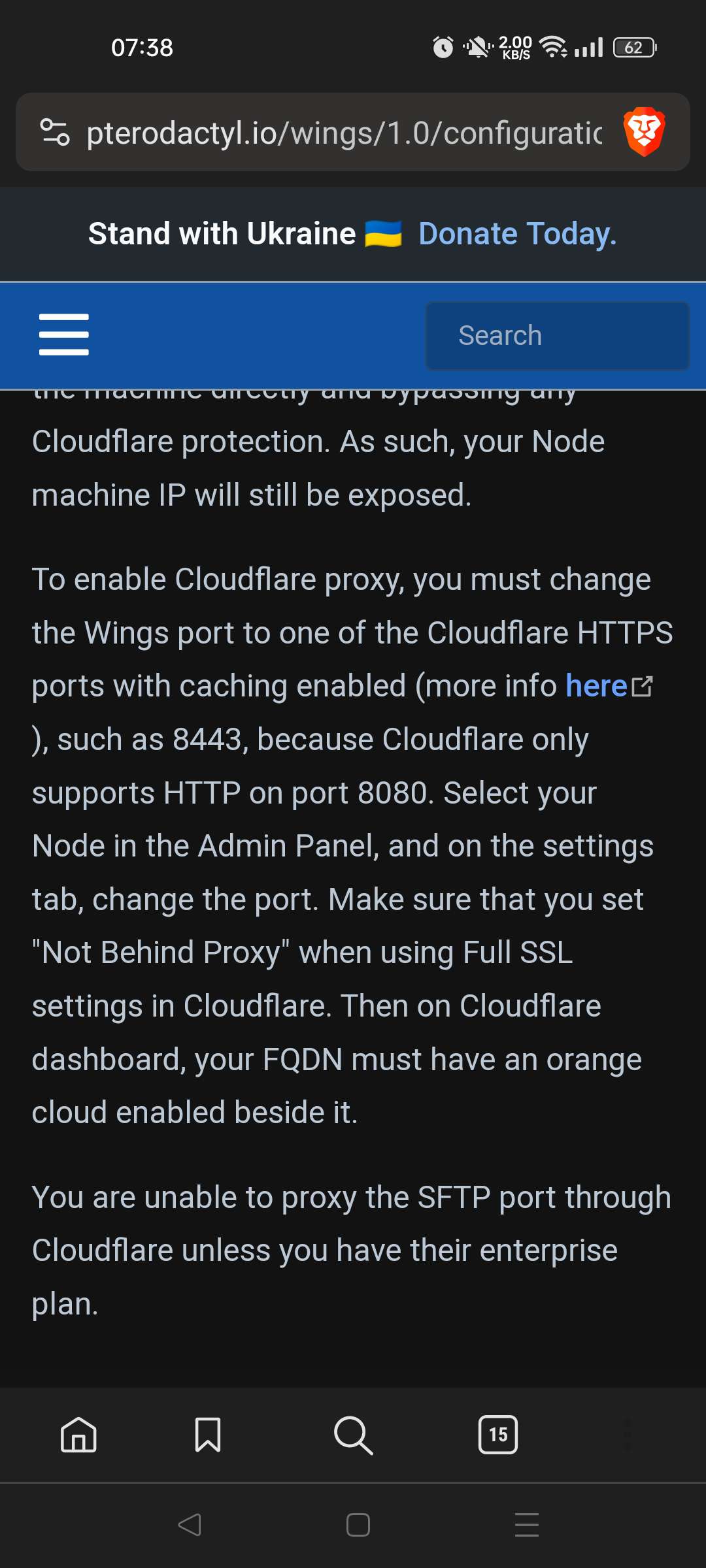Tap the Search box on the documentation site
This screenshot has width=706, height=1568.
(x=557, y=335)
